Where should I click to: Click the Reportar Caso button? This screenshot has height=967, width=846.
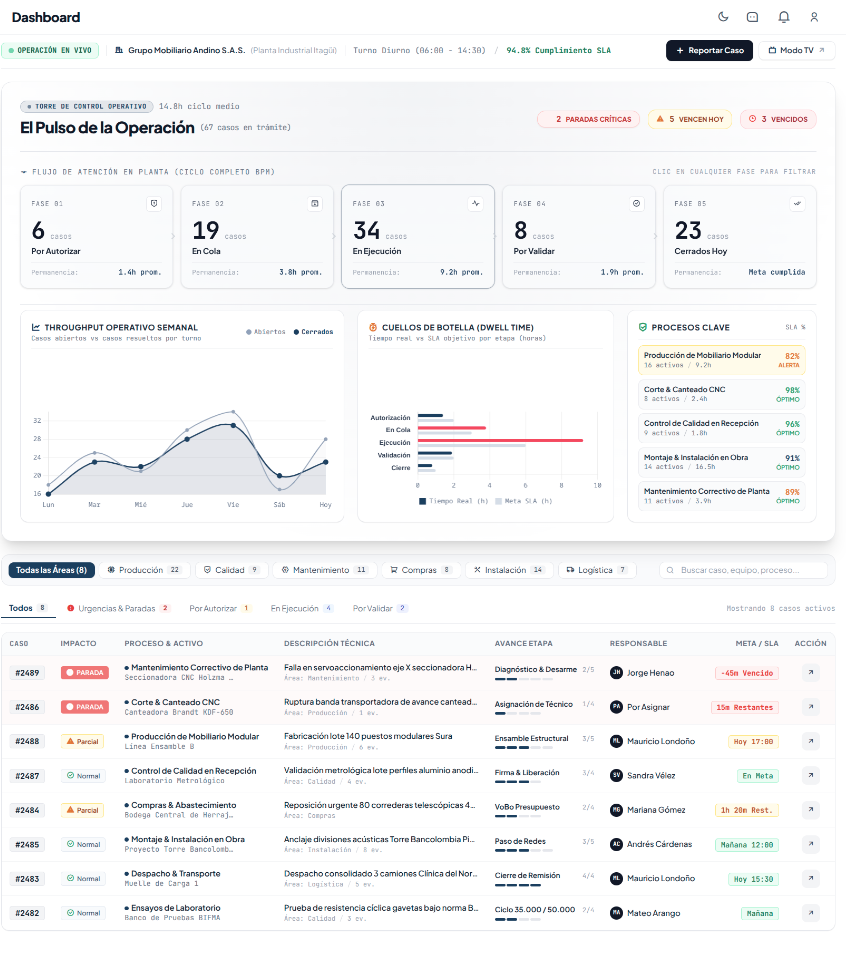[709, 51]
